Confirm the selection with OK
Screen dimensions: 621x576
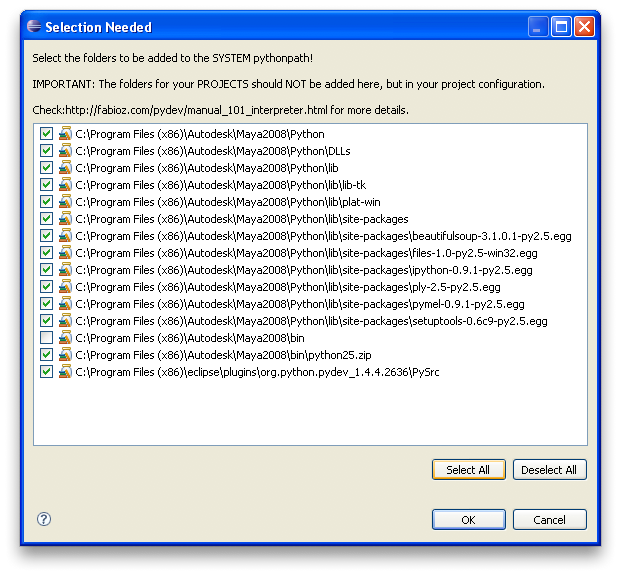pyautogui.click(x=468, y=520)
